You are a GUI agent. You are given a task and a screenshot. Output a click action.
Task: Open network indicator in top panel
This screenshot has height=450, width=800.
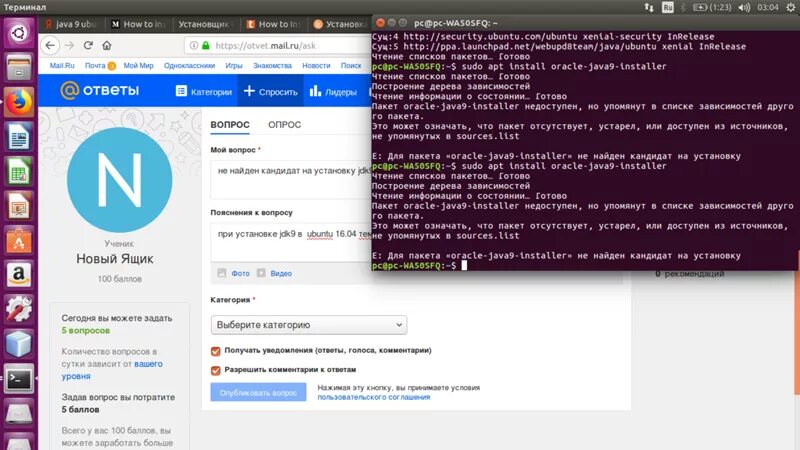649,7
